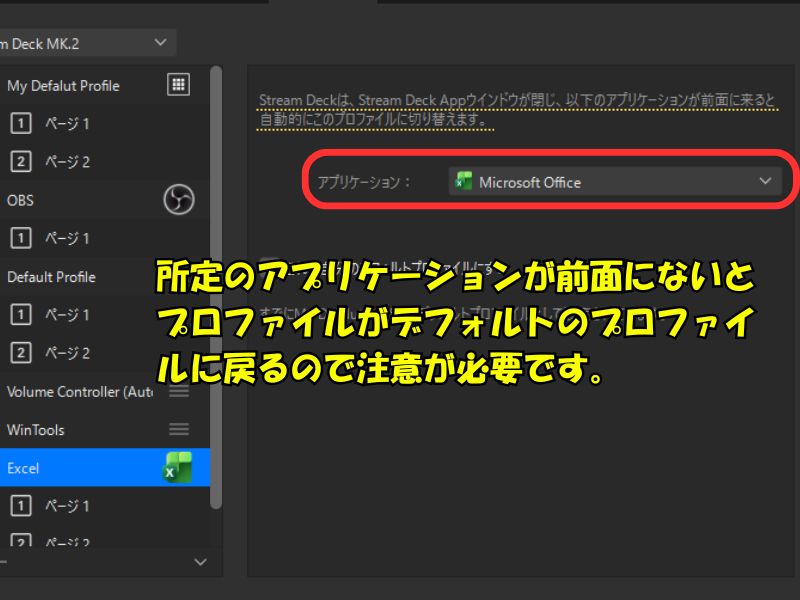Click page 1 number icon under OBS
This screenshot has height=600, width=800.
(20, 238)
